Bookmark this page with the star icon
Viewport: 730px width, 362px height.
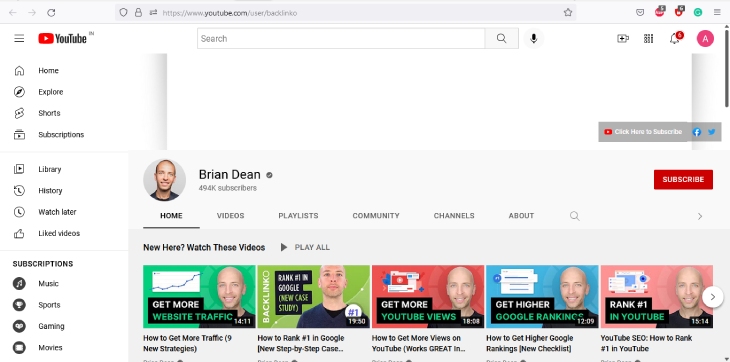coord(568,13)
